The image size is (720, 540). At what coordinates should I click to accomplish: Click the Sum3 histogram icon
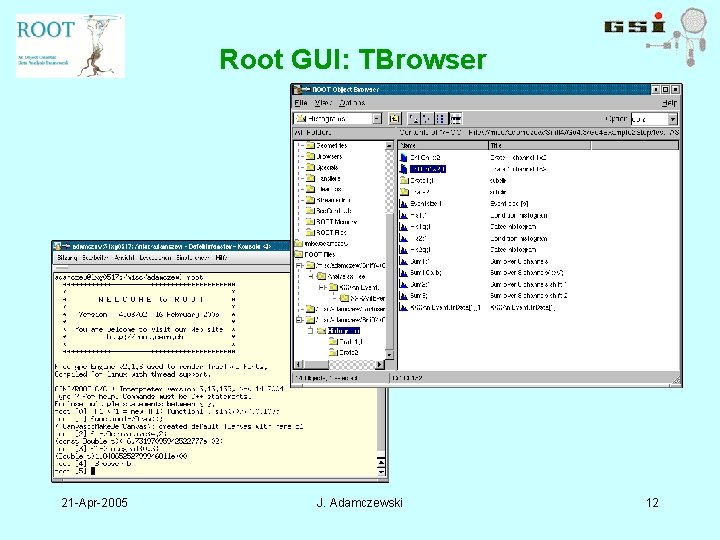404,296
